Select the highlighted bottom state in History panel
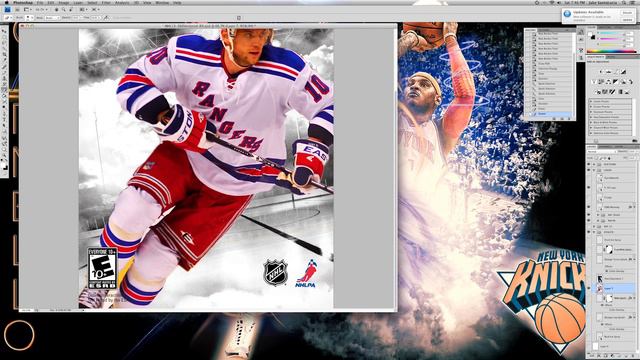640x360 pixels. [549, 114]
